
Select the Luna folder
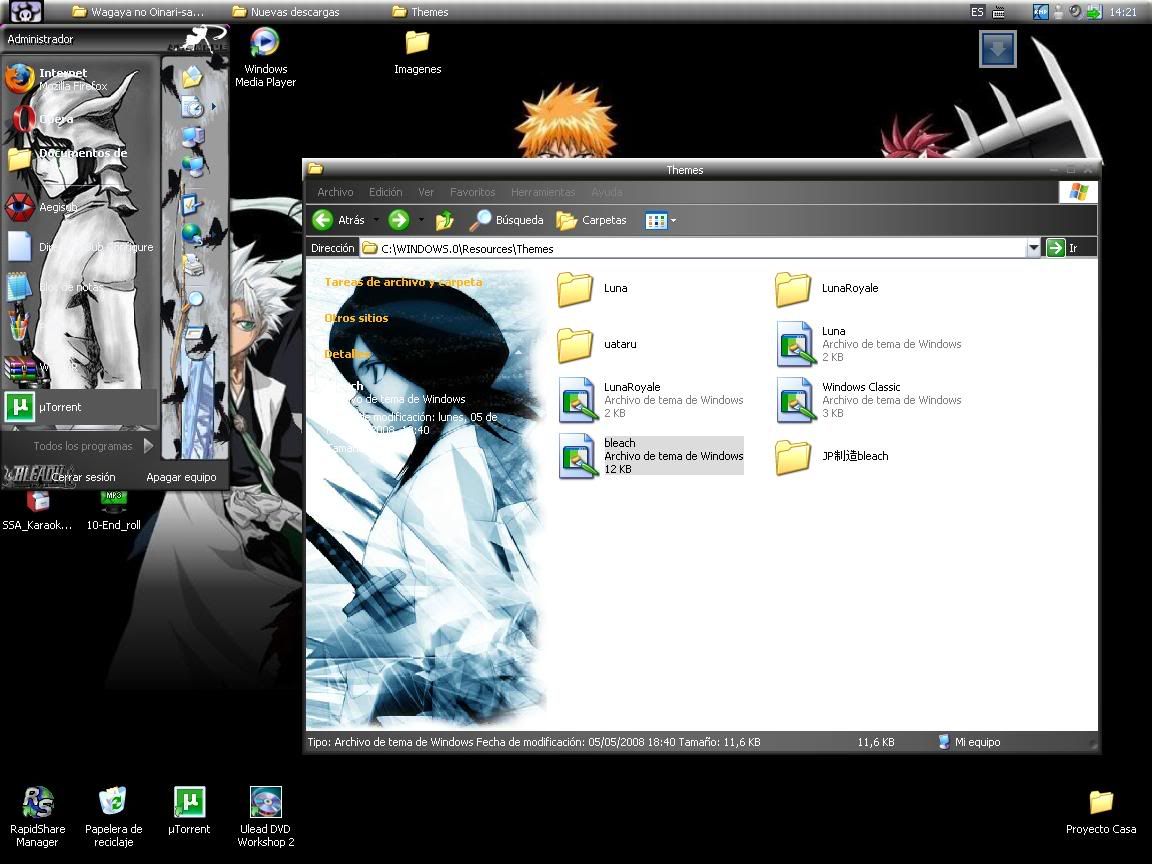tap(593, 289)
